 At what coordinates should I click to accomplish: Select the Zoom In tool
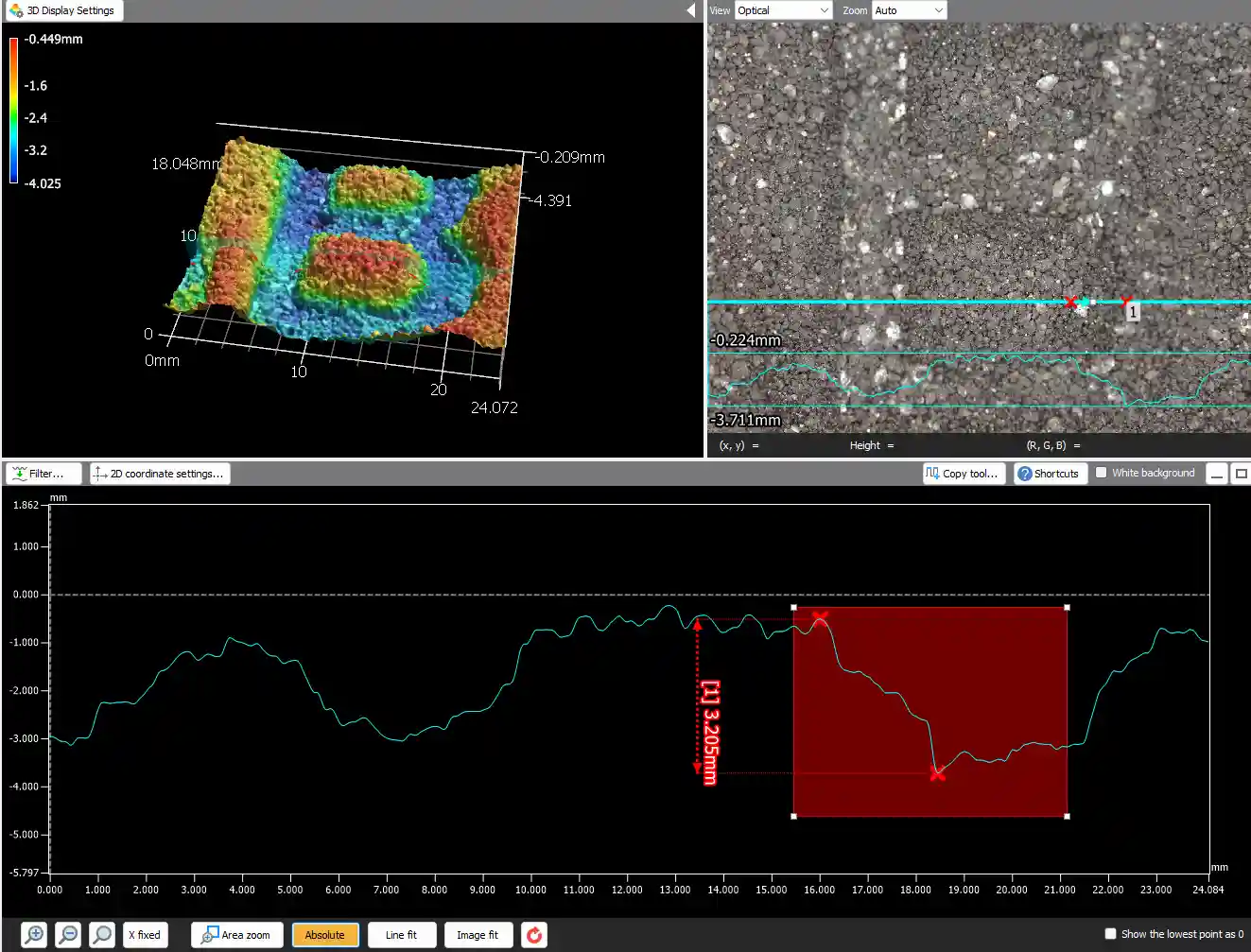pos(33,934)
